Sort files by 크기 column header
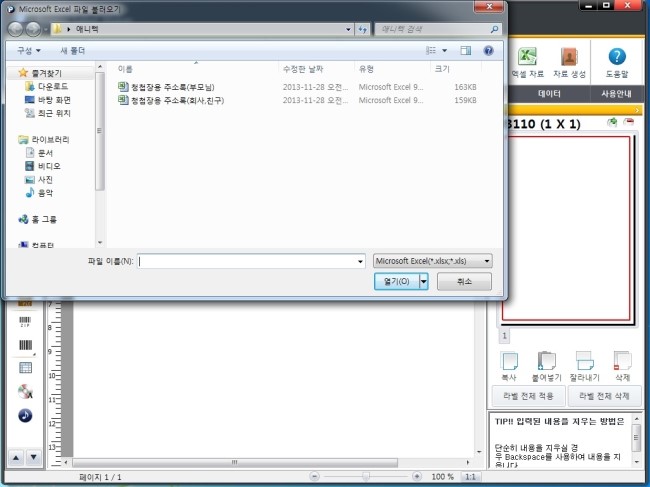 [442, 69]
